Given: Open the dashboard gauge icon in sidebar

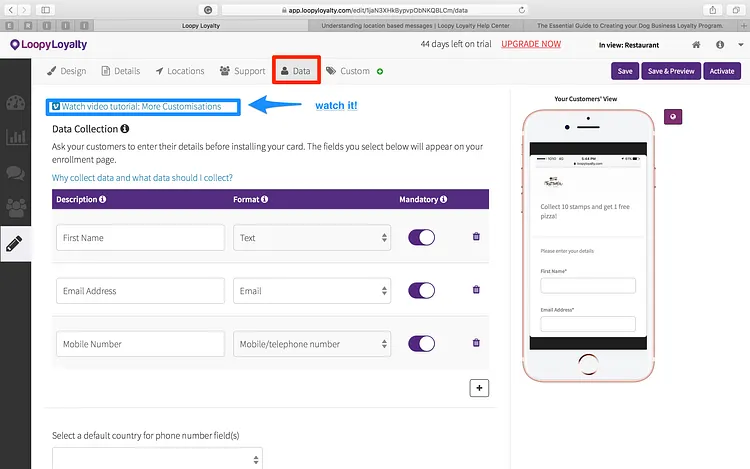Looking at the screenshot, I should (15, 103).
